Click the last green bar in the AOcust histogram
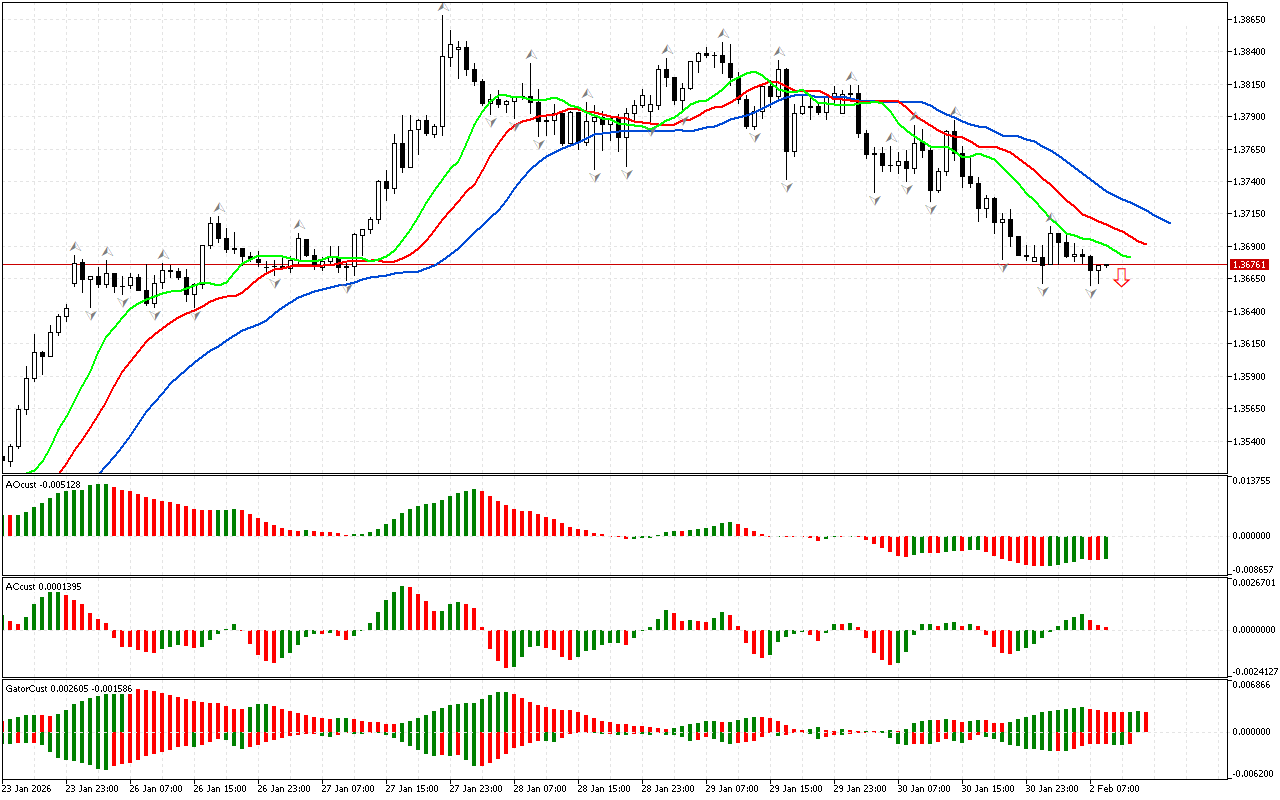The width and height of the screenshot is (1280, 800). click(x=1107, y=547)
